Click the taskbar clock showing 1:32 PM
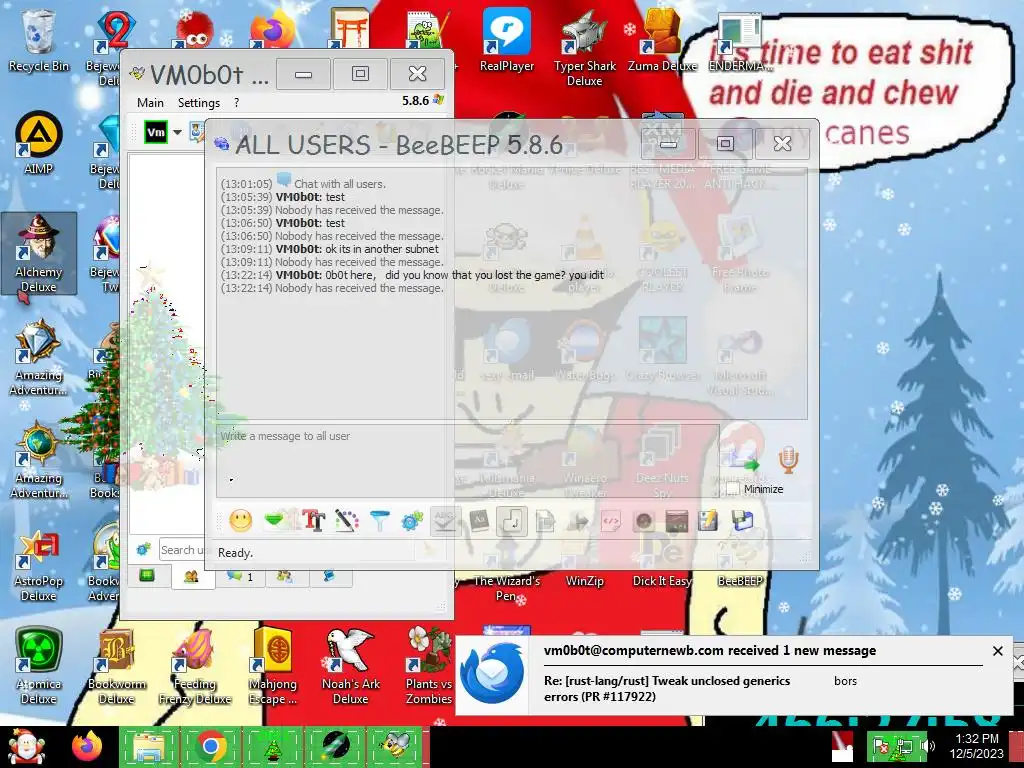The height and width of the screenshot is (768, 1024). (x=977, y=746)
